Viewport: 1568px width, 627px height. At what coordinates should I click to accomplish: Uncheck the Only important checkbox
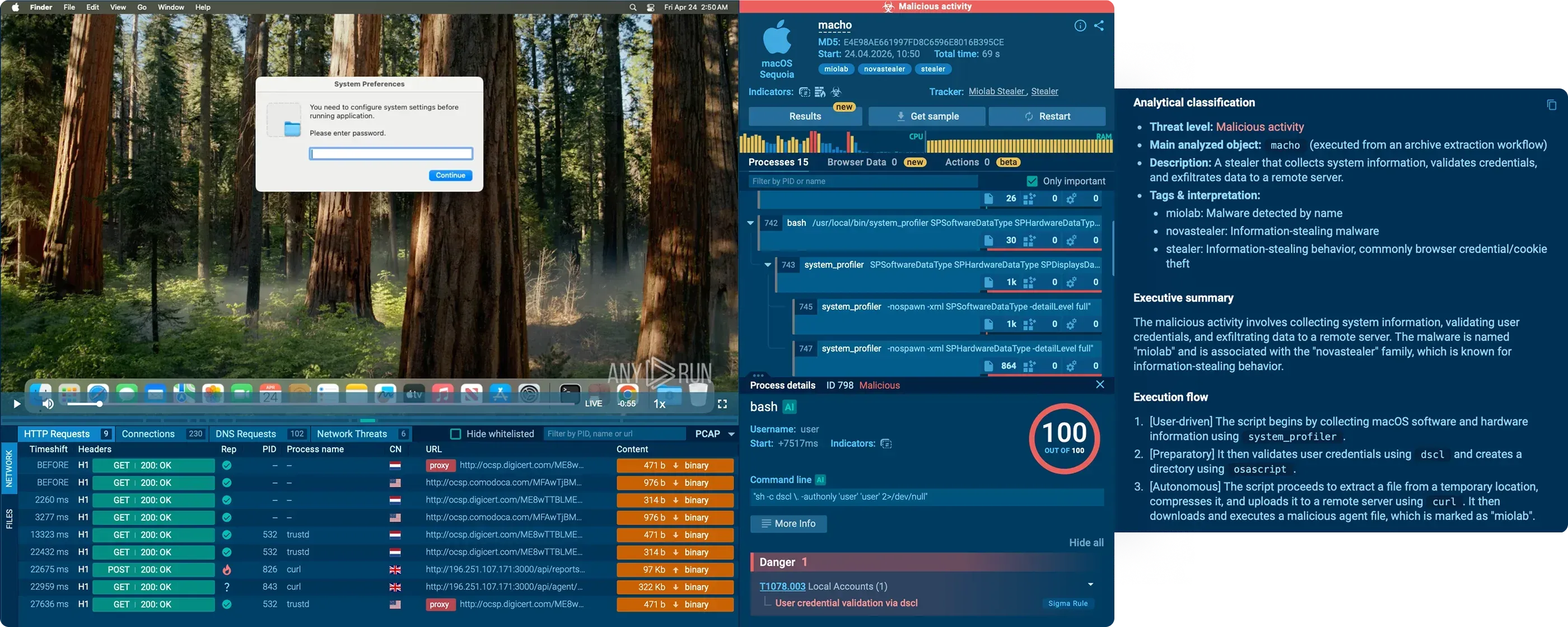pos(1032,181)
